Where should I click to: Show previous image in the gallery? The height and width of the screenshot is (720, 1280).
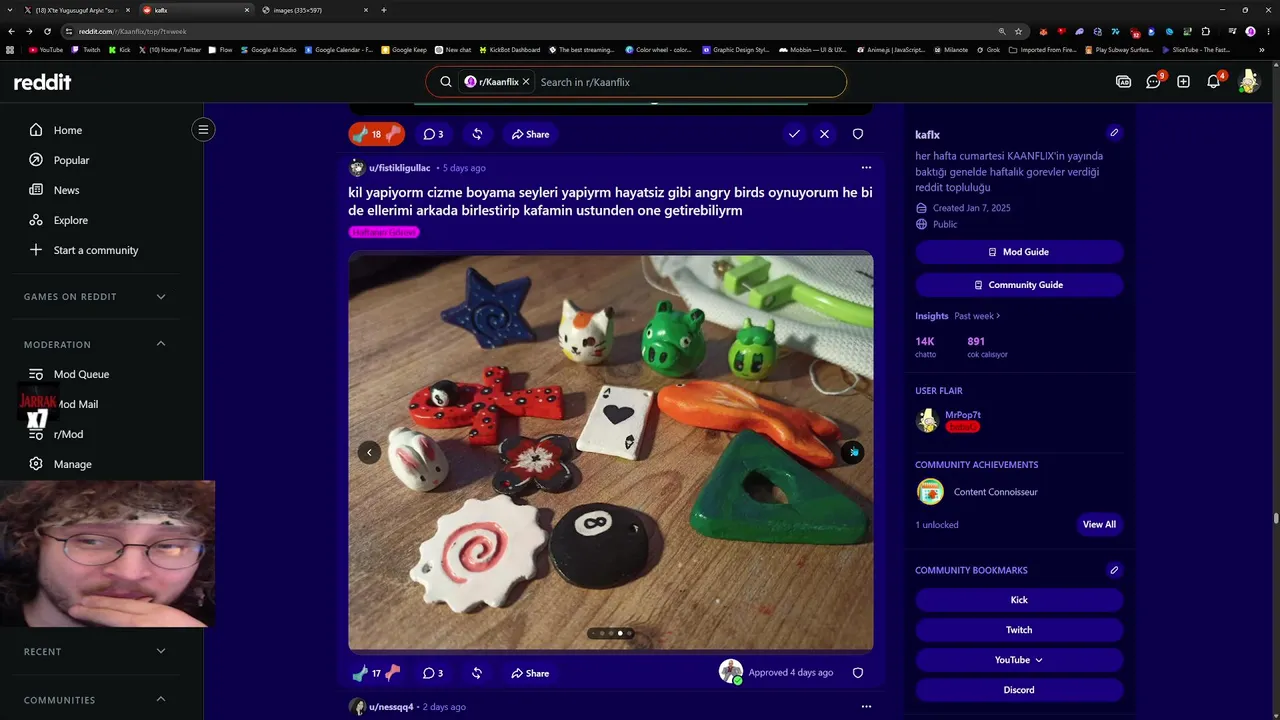[x=369, y=452]
